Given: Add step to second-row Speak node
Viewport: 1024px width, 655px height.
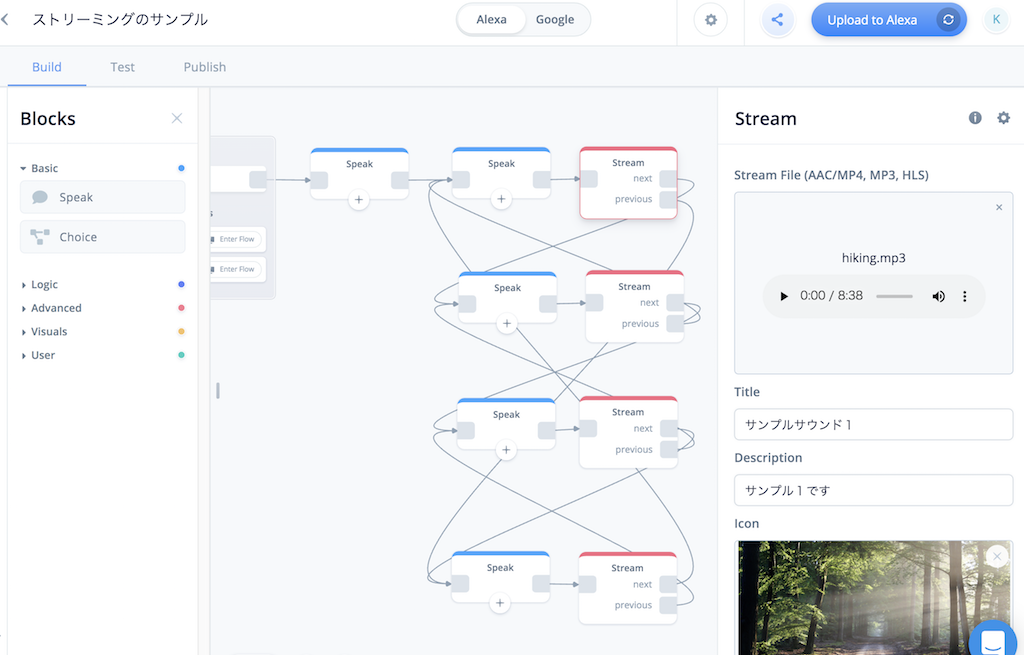Looking at the screenshot, I should (507, 323).
